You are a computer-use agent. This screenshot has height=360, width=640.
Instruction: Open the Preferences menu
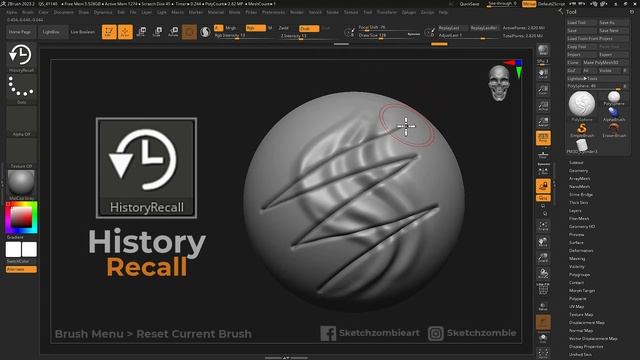[x=273, y=12]
